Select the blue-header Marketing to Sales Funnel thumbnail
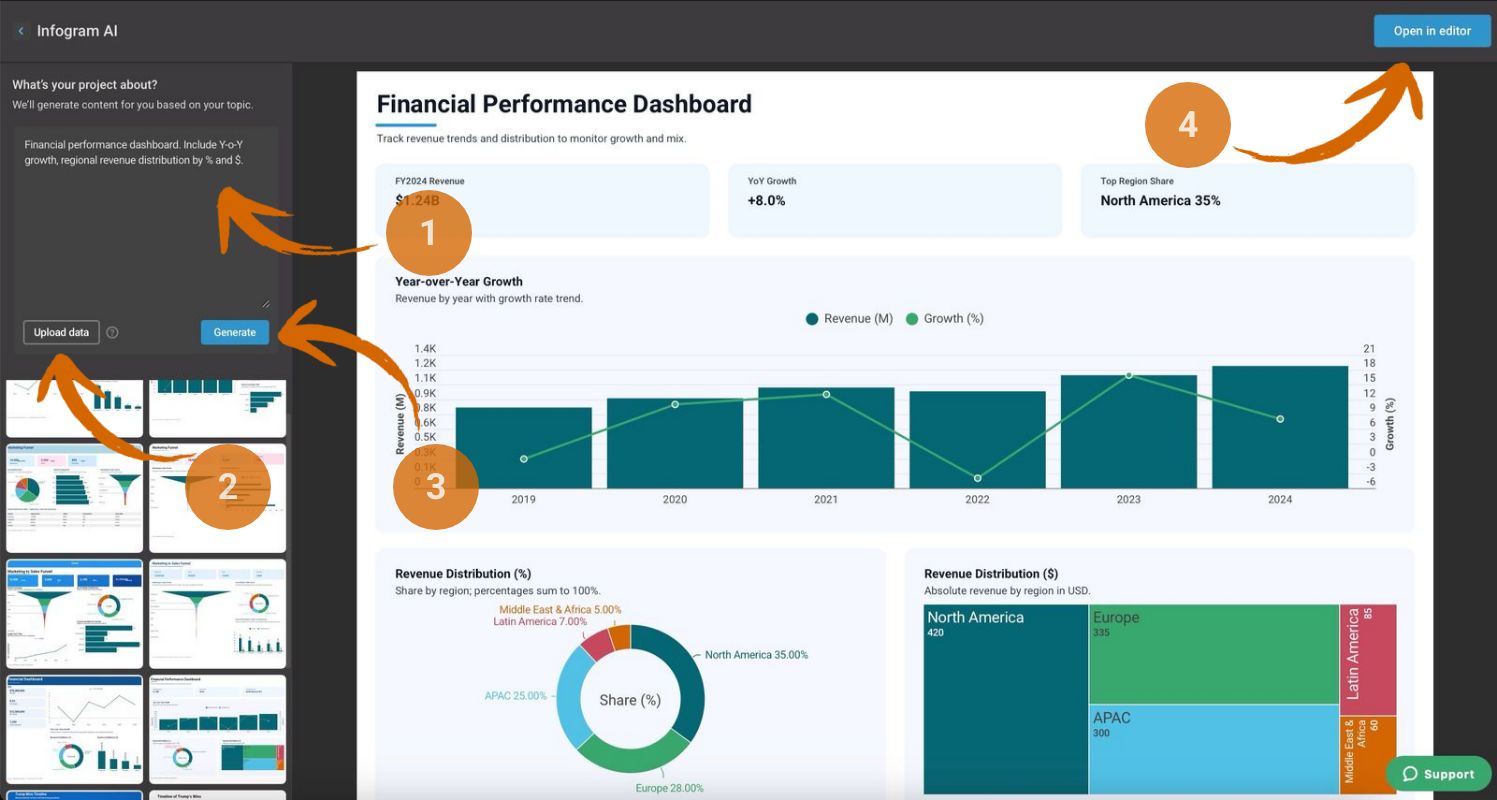 click(75, 613)
